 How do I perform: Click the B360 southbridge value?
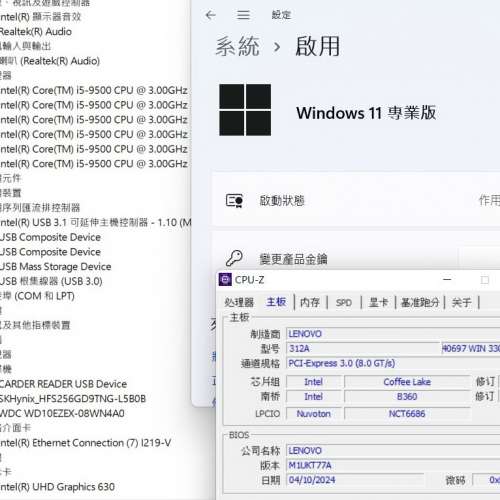tap(407, 396)
